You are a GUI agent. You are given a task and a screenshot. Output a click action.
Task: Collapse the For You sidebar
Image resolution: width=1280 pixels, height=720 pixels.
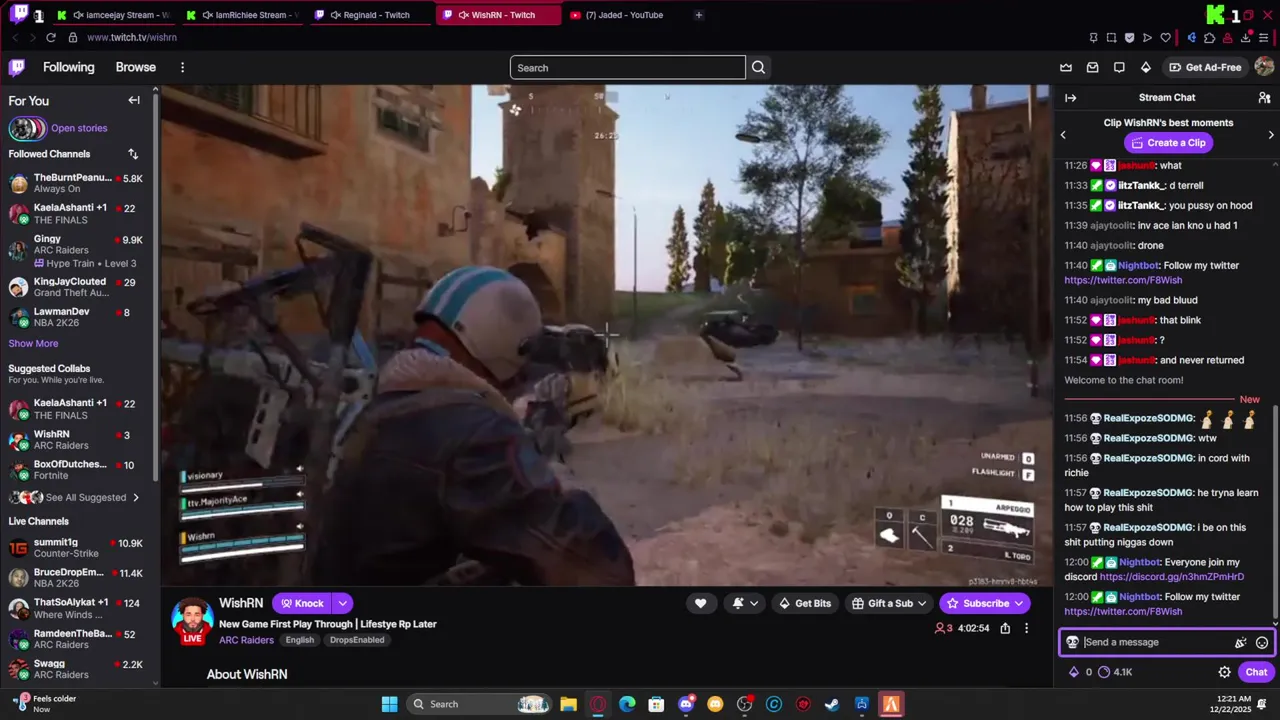[x=134, y=100]
